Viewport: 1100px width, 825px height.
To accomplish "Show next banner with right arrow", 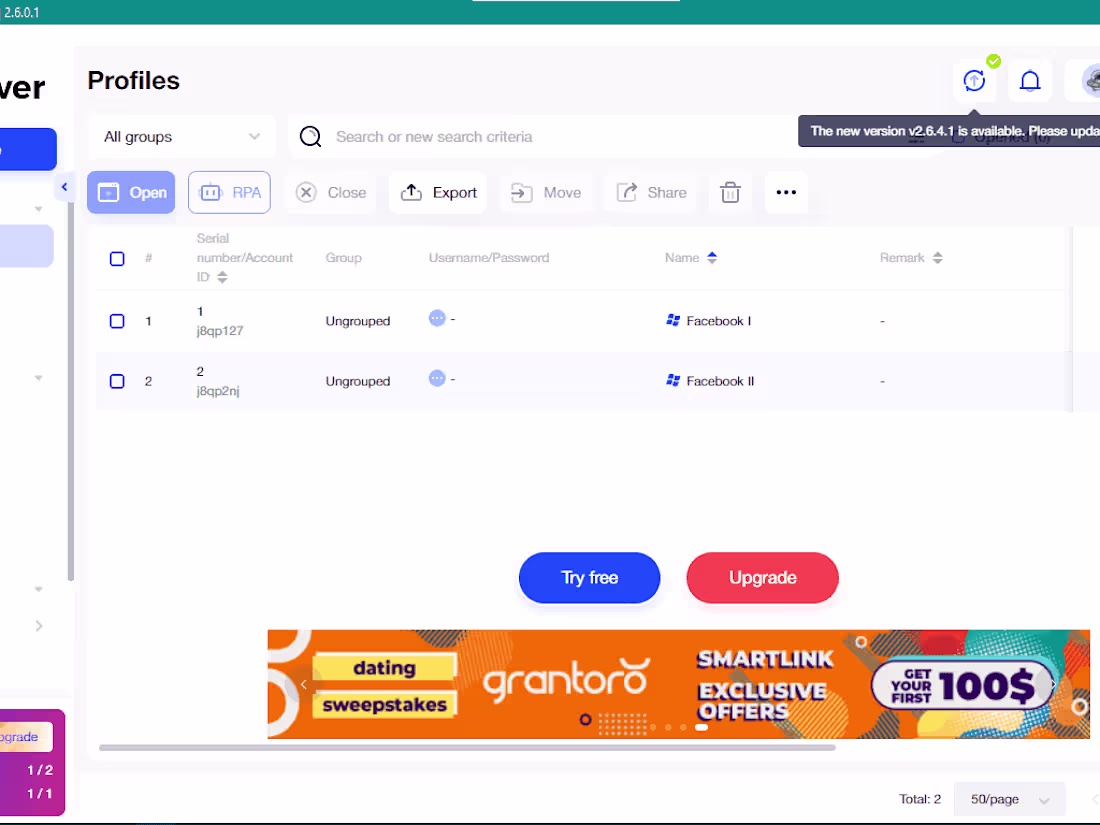I will (1053, 684).
